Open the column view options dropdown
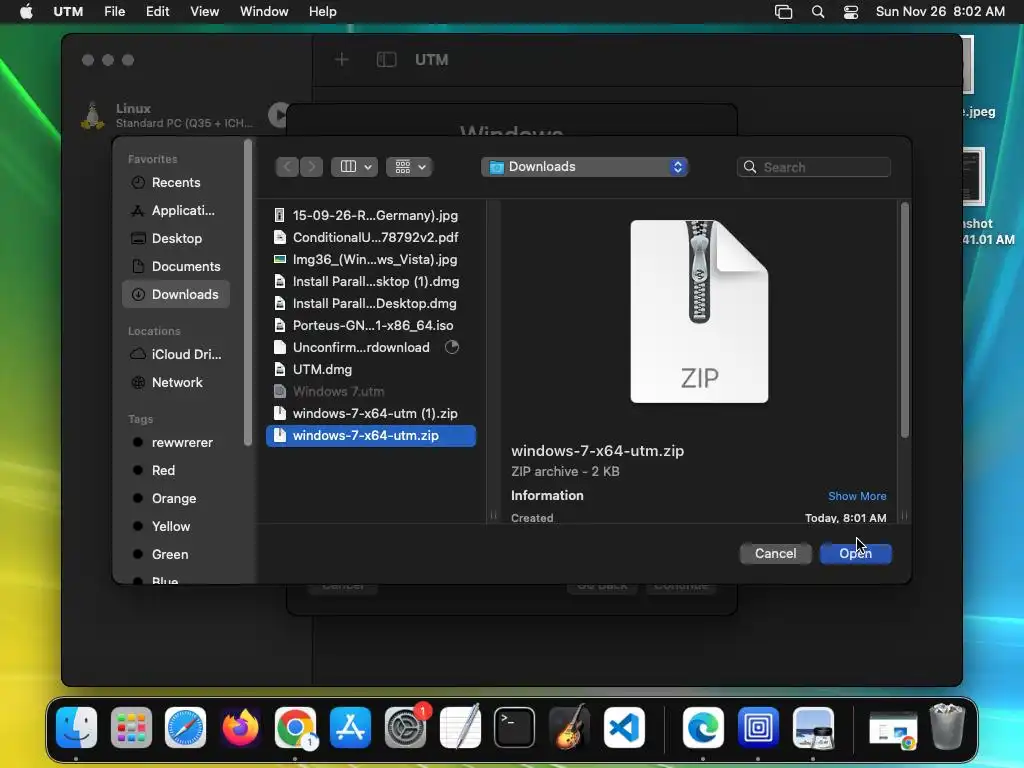The image size is (1024, 768). coord(355,167)
